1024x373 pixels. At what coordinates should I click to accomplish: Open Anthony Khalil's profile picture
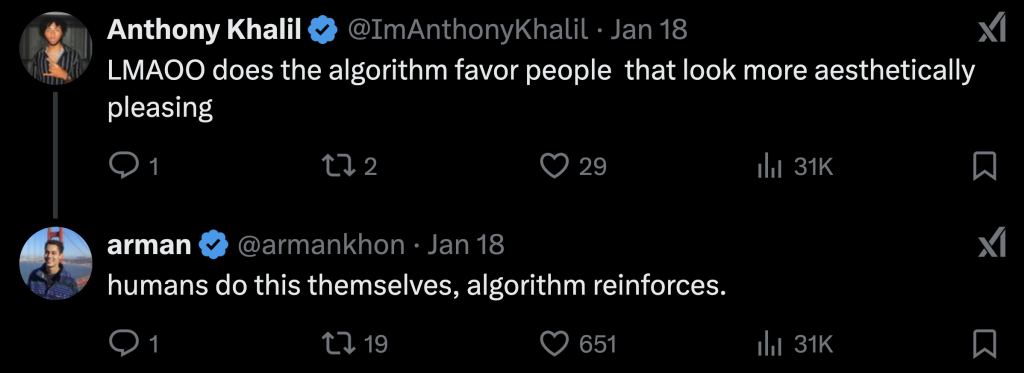56,48
